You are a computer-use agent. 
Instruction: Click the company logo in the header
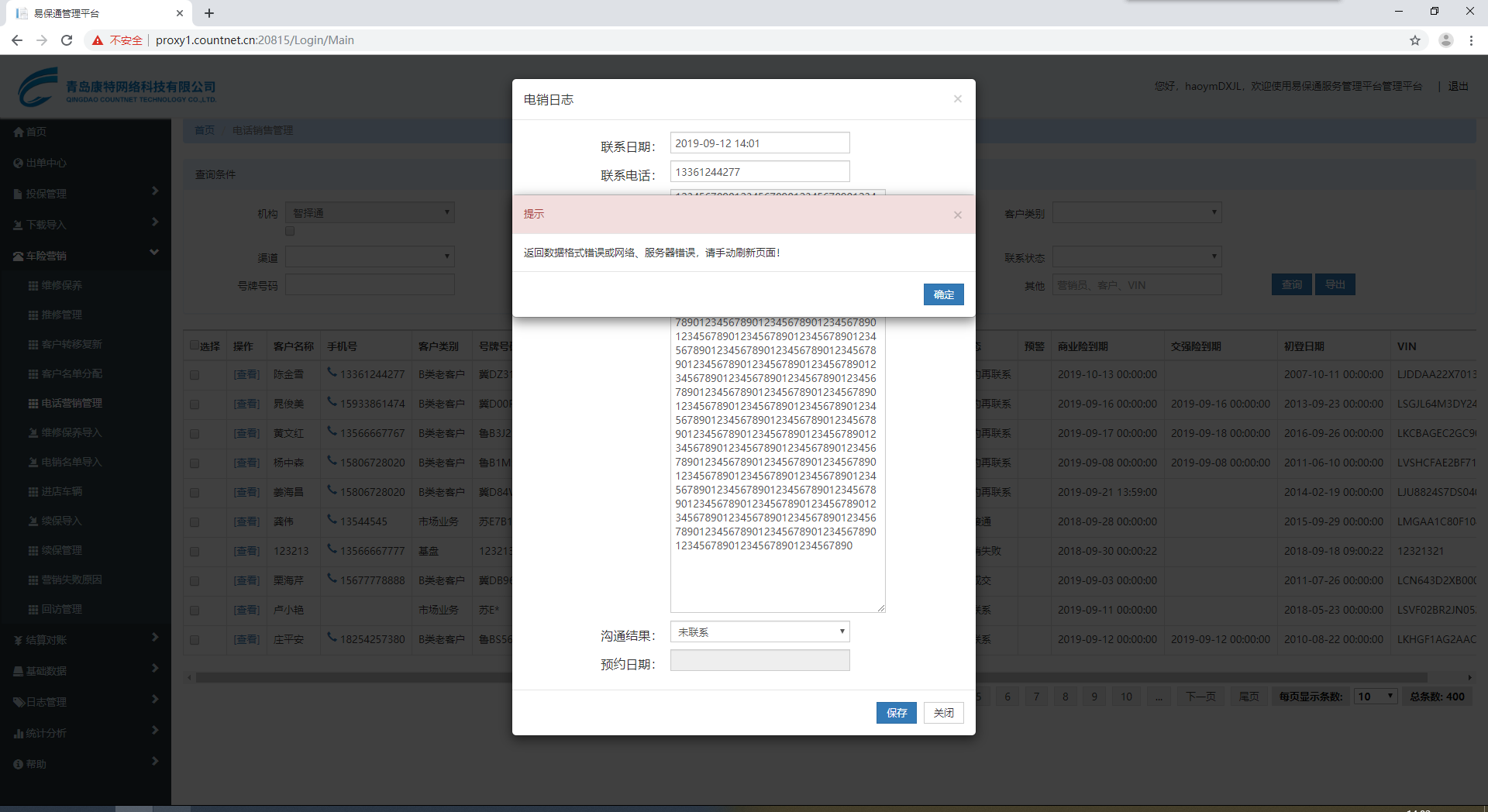[x=116, y=87]
